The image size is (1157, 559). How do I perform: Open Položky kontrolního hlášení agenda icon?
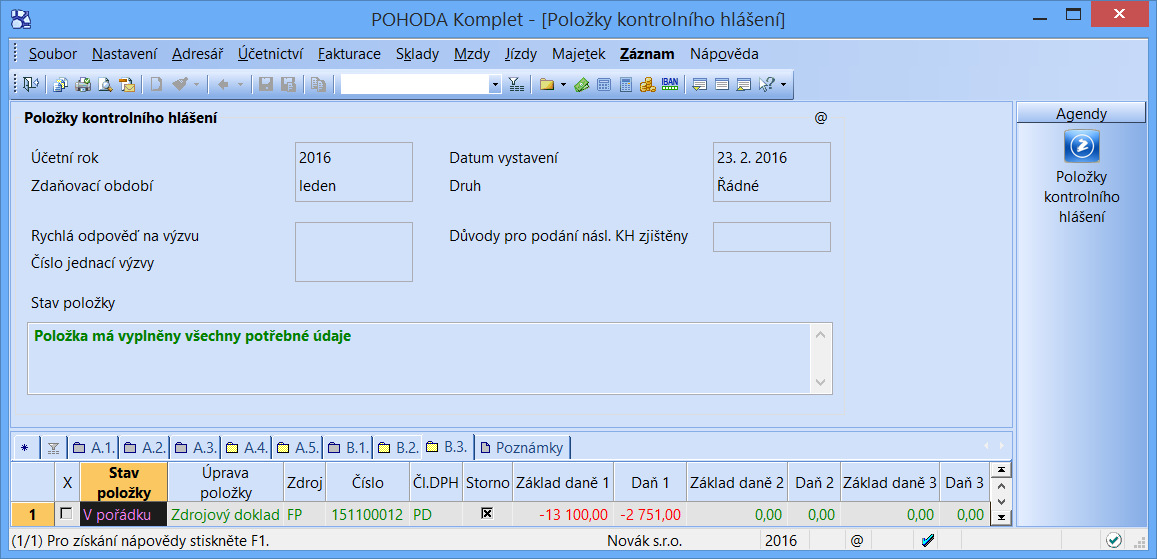(x=1081, y=148)
